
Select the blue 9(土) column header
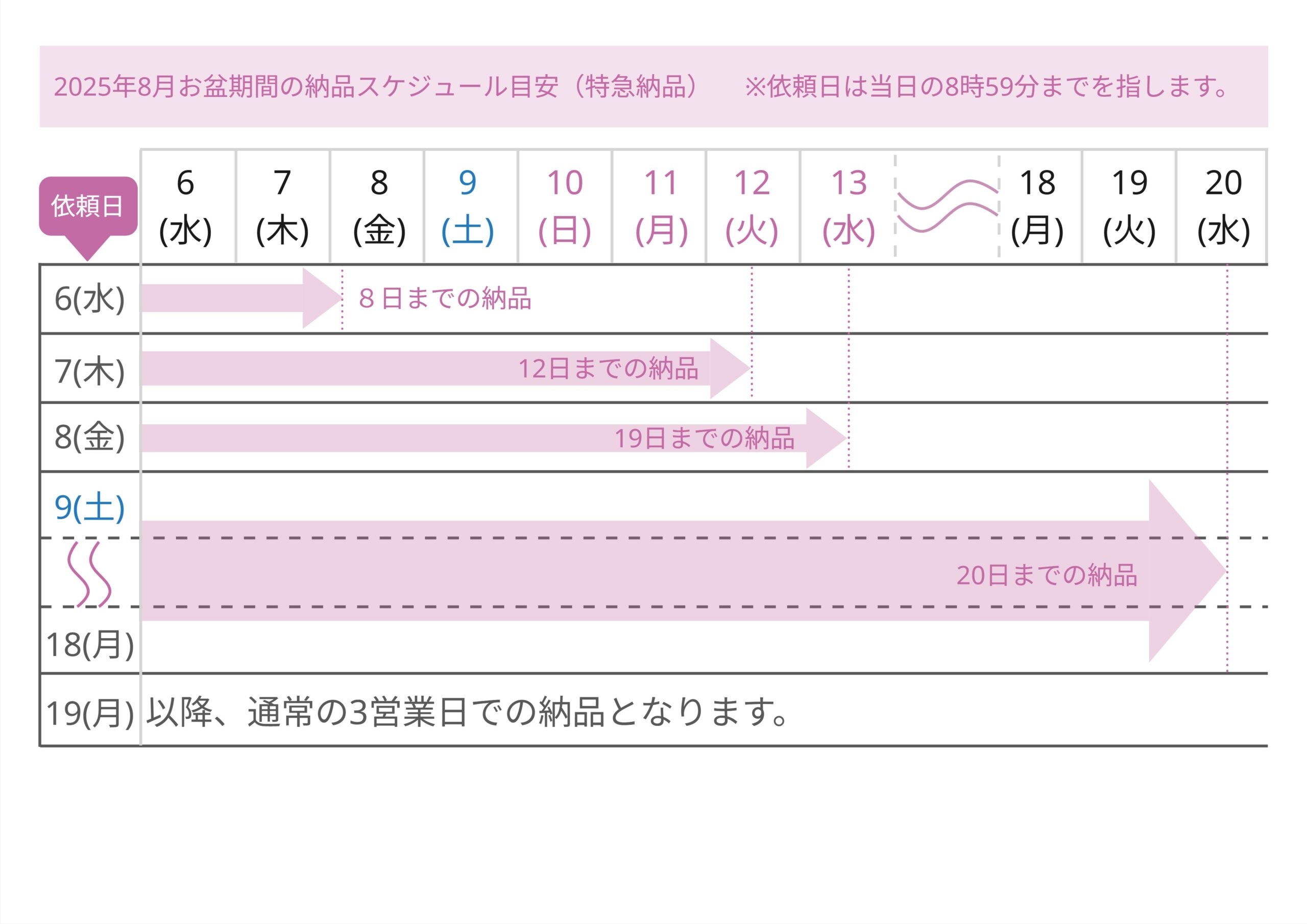[468, 207]
